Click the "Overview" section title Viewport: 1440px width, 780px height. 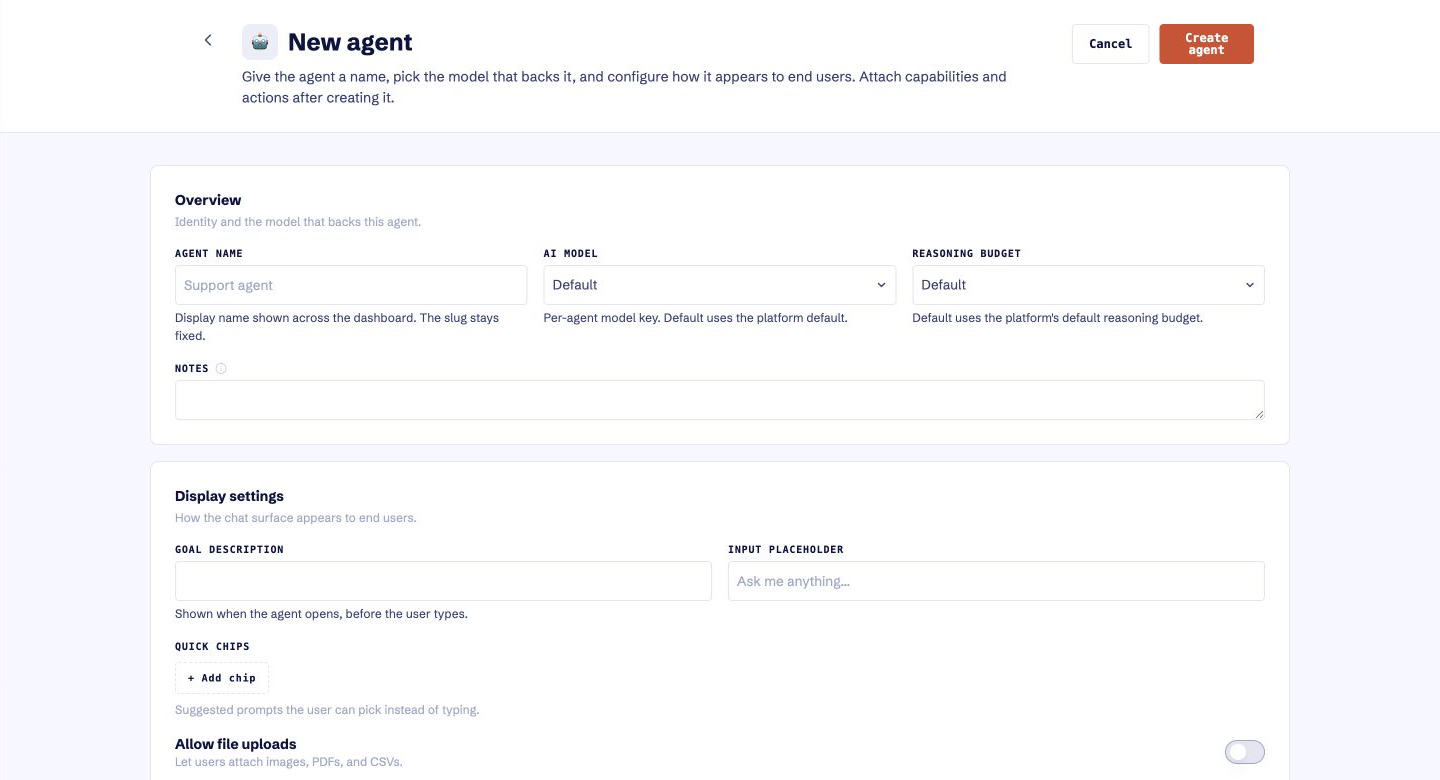pos(208,200)
